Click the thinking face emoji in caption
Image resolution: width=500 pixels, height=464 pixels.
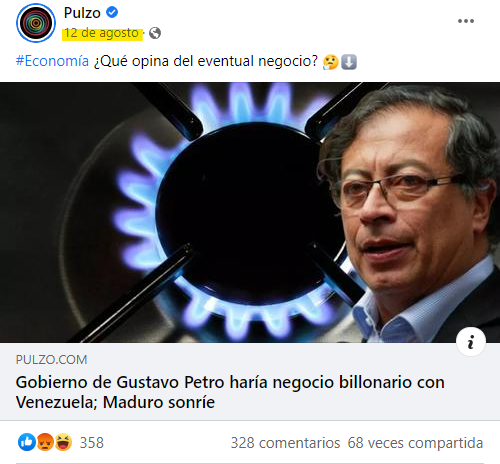coord(330,62)
